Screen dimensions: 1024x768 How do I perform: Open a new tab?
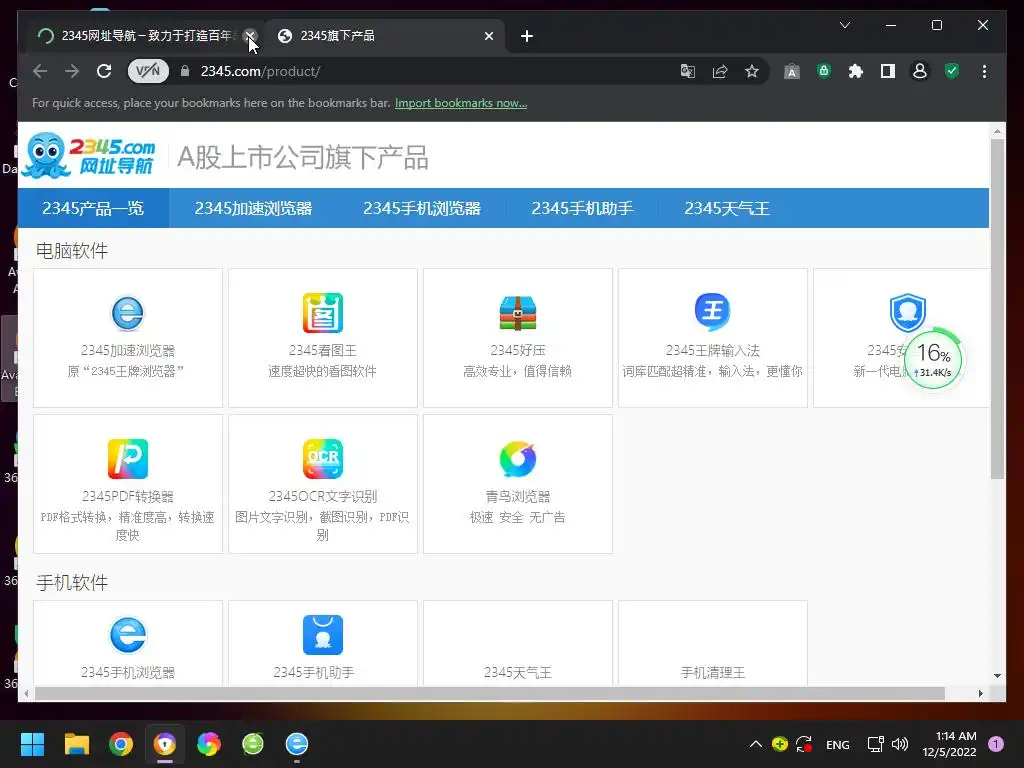point(527,36)
